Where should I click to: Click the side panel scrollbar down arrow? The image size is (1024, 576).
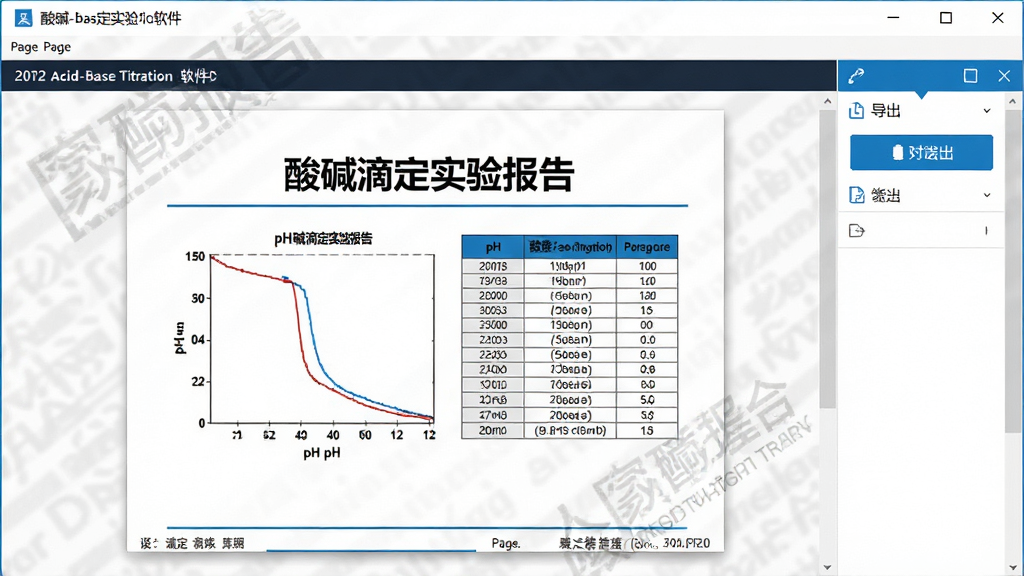coord(1012,567)
